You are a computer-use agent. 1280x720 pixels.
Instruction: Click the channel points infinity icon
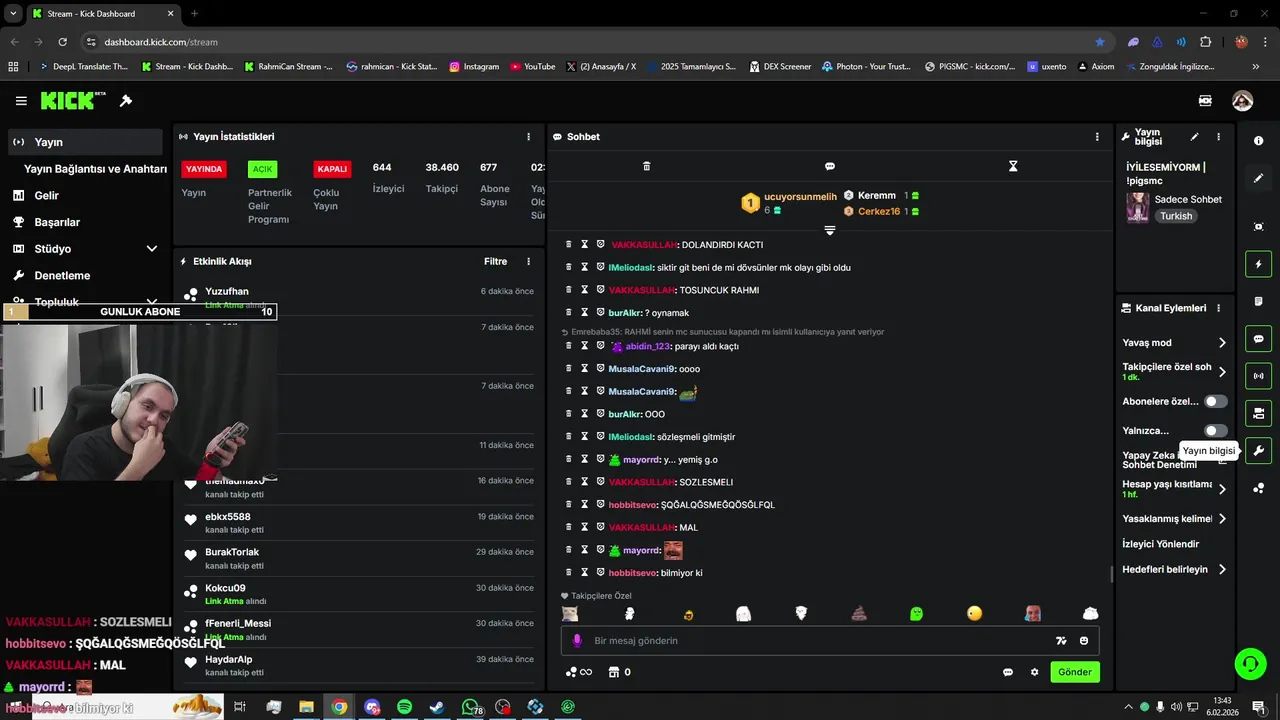pyautogui.click(x=579, y=672)
